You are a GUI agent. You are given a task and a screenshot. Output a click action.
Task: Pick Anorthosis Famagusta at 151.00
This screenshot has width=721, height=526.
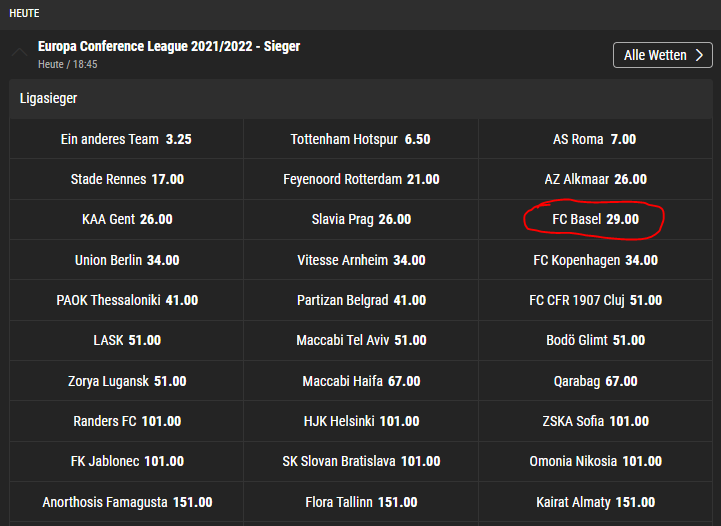click(126, 502)
